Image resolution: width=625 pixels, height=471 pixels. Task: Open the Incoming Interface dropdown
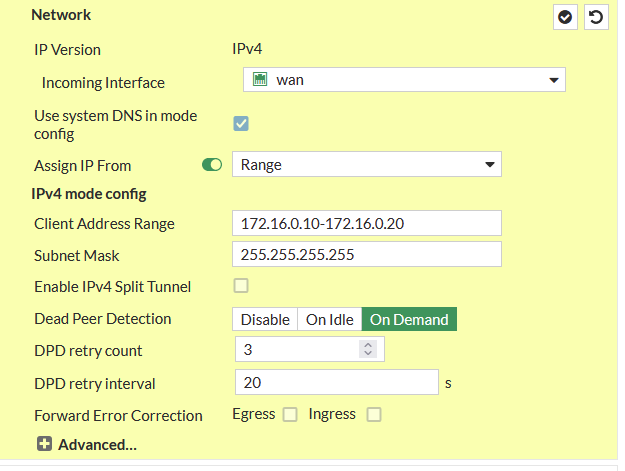pos(404,80)
